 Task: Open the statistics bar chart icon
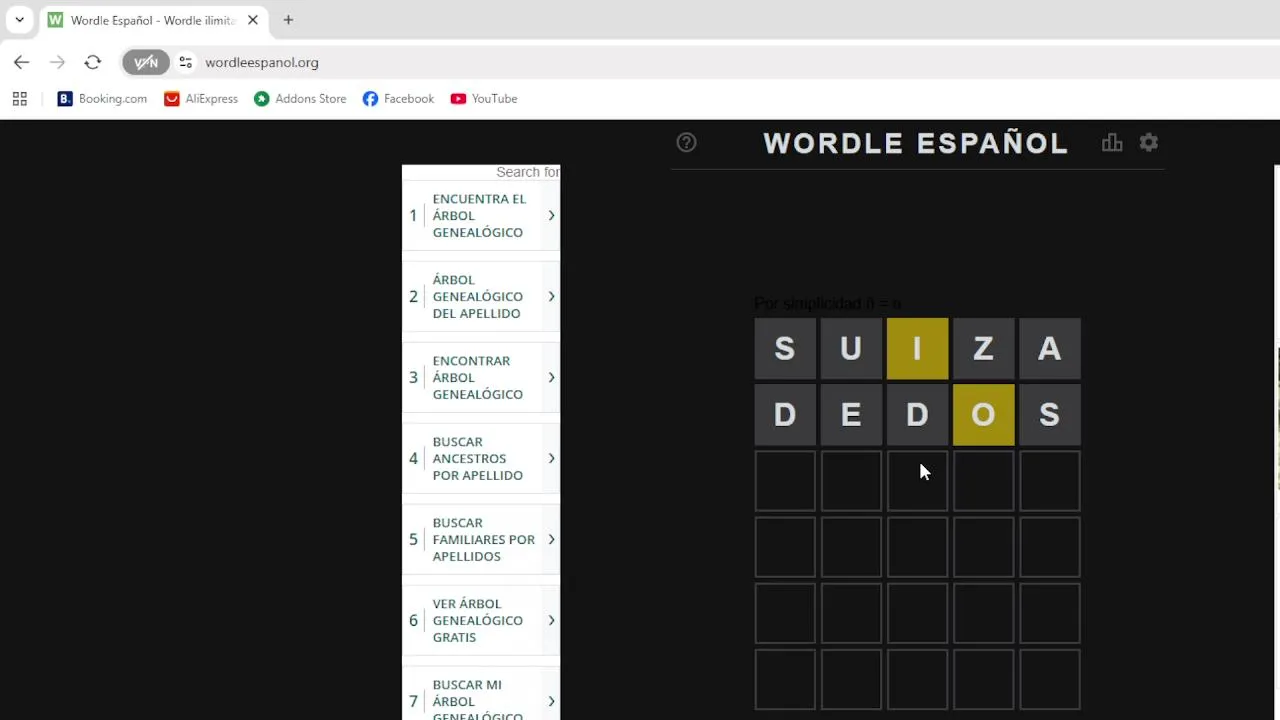(x=1112, y=142)
